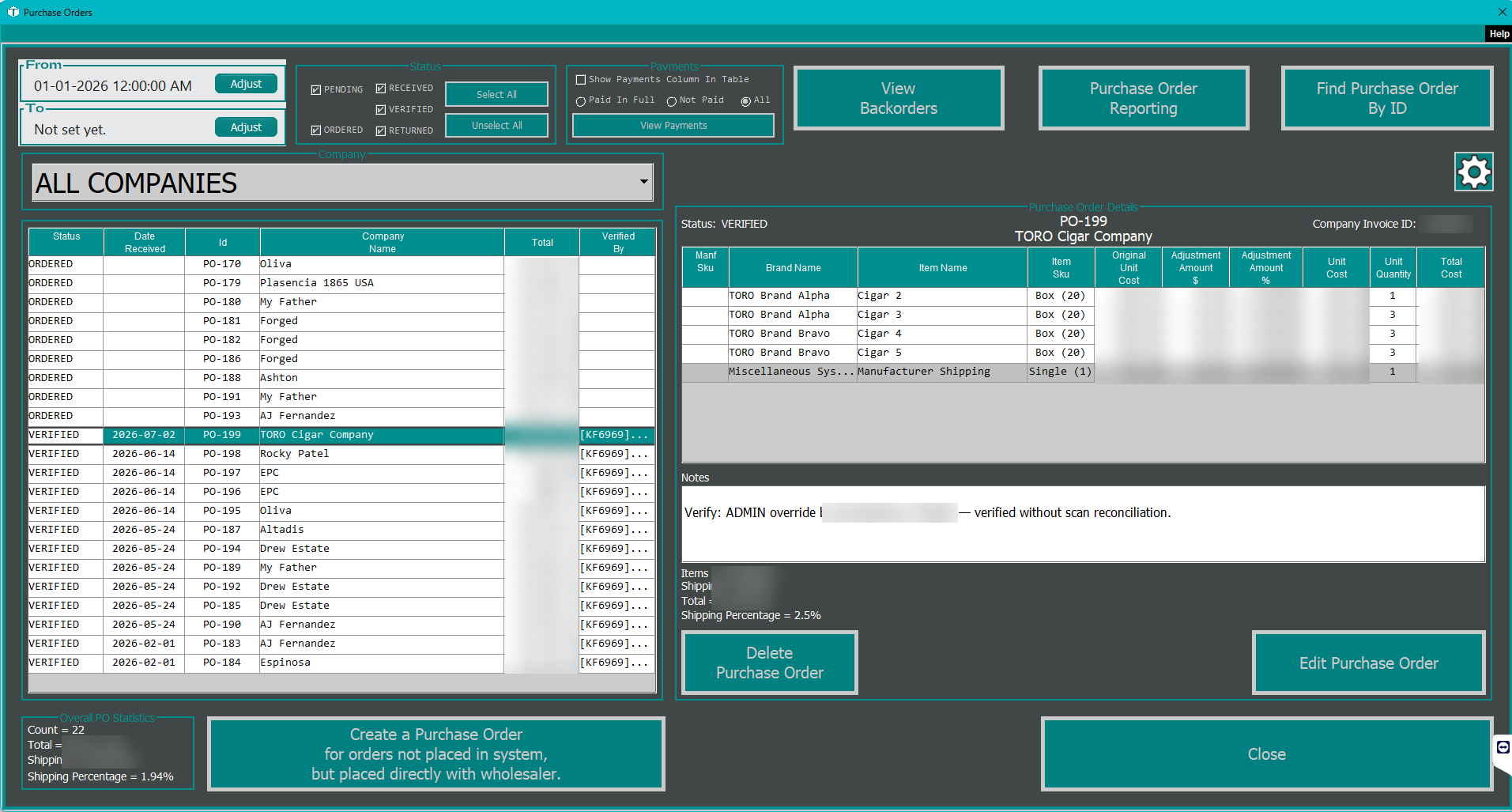Open View Backorders
Screen dimensions: 1512x812
[x=899, y=98]
